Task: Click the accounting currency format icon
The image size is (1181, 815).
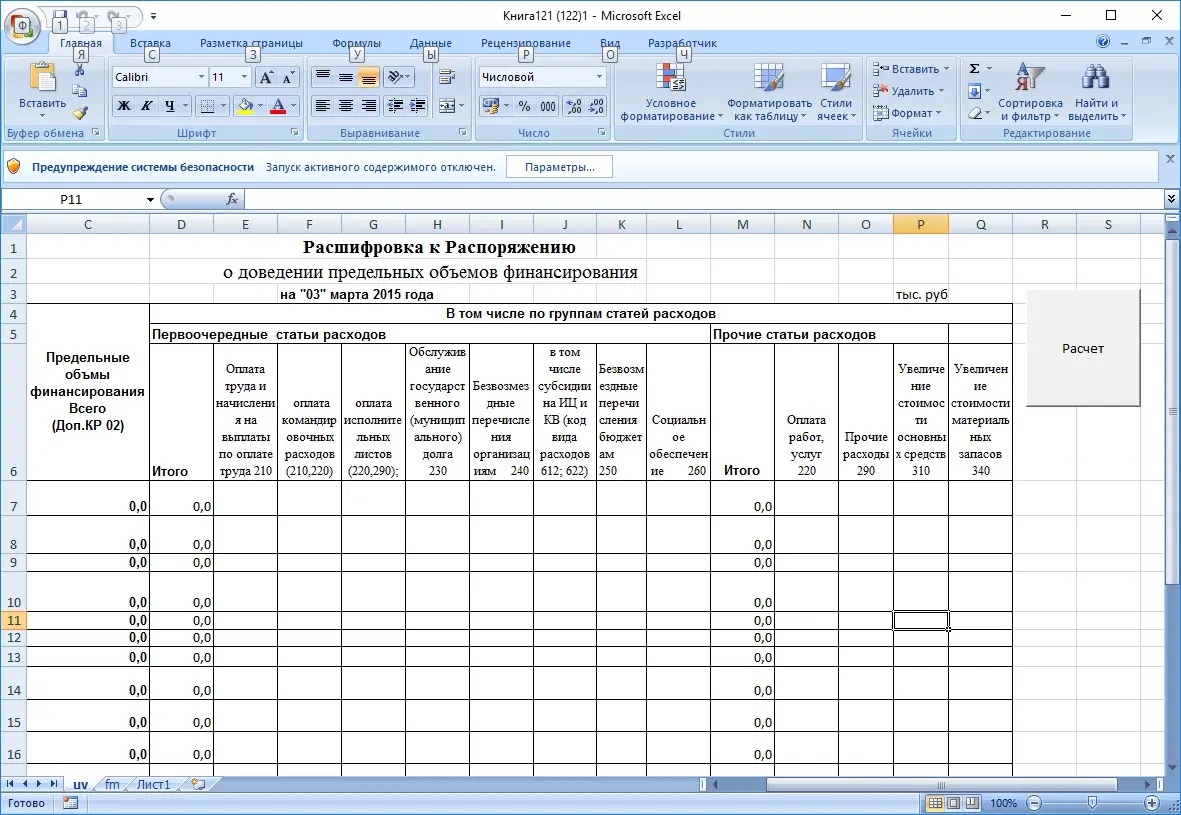Action: pyautogui.click(x=490, y=106)
